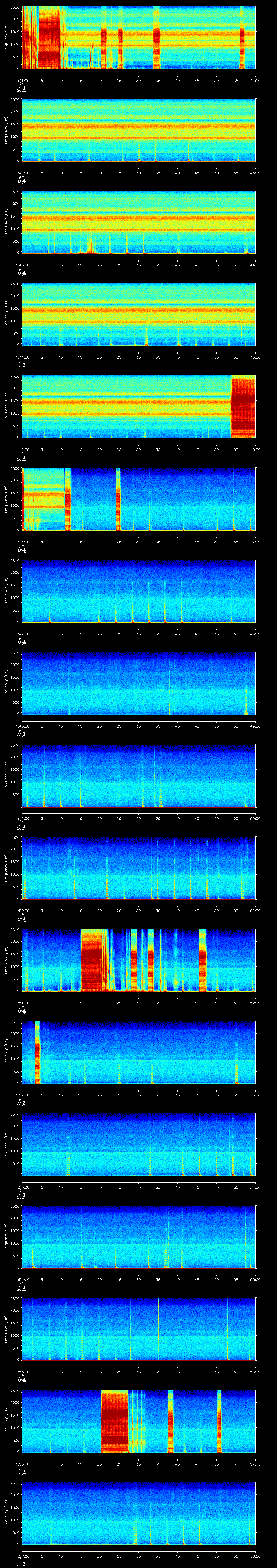Click the "52:00" end label under the 1:51:00 plot

point(255,1003)
